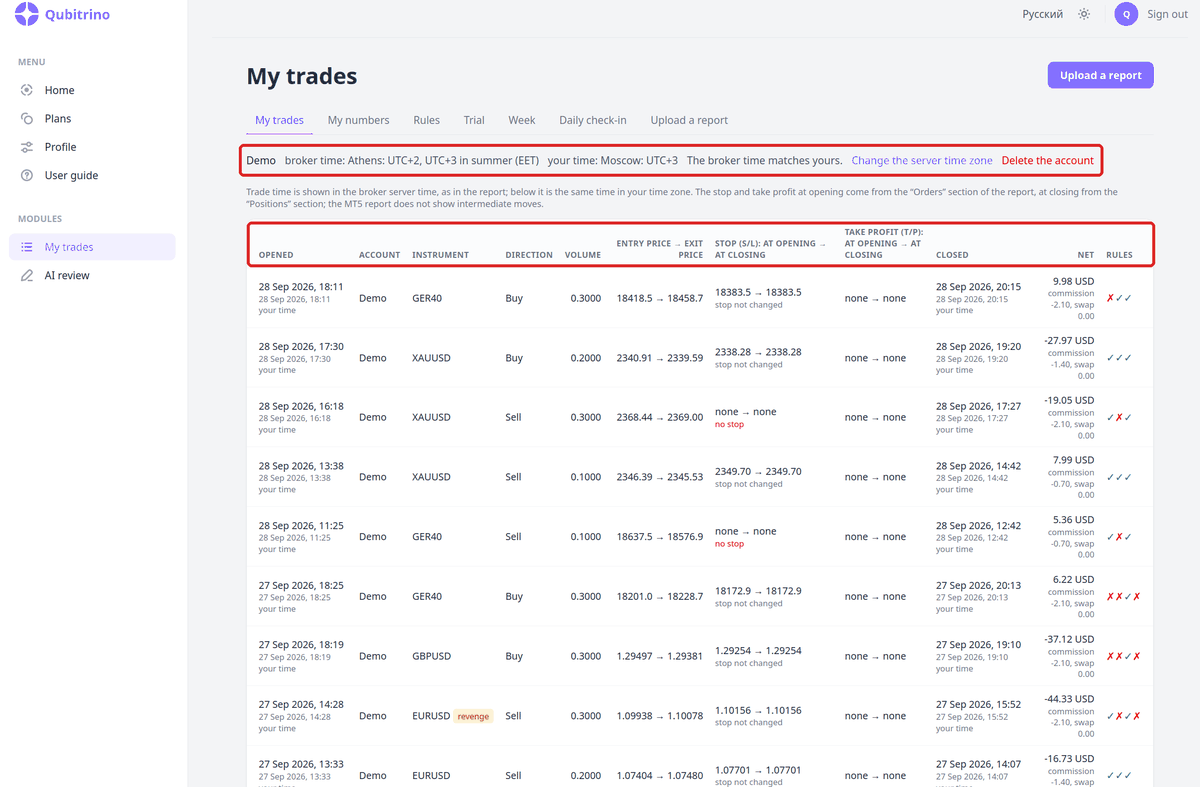Click entry price 18418.5 → 18458.7
Image resolution: width=1200 pixels, height=787 pixels.
coord(660,298)
